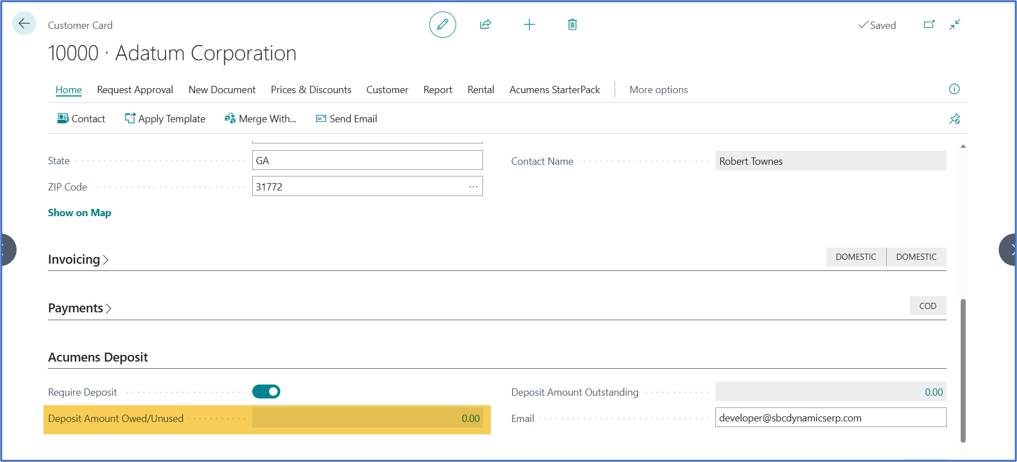Click the State field containing GA
The image size is (1017, 462).
(x=367, y=160)
